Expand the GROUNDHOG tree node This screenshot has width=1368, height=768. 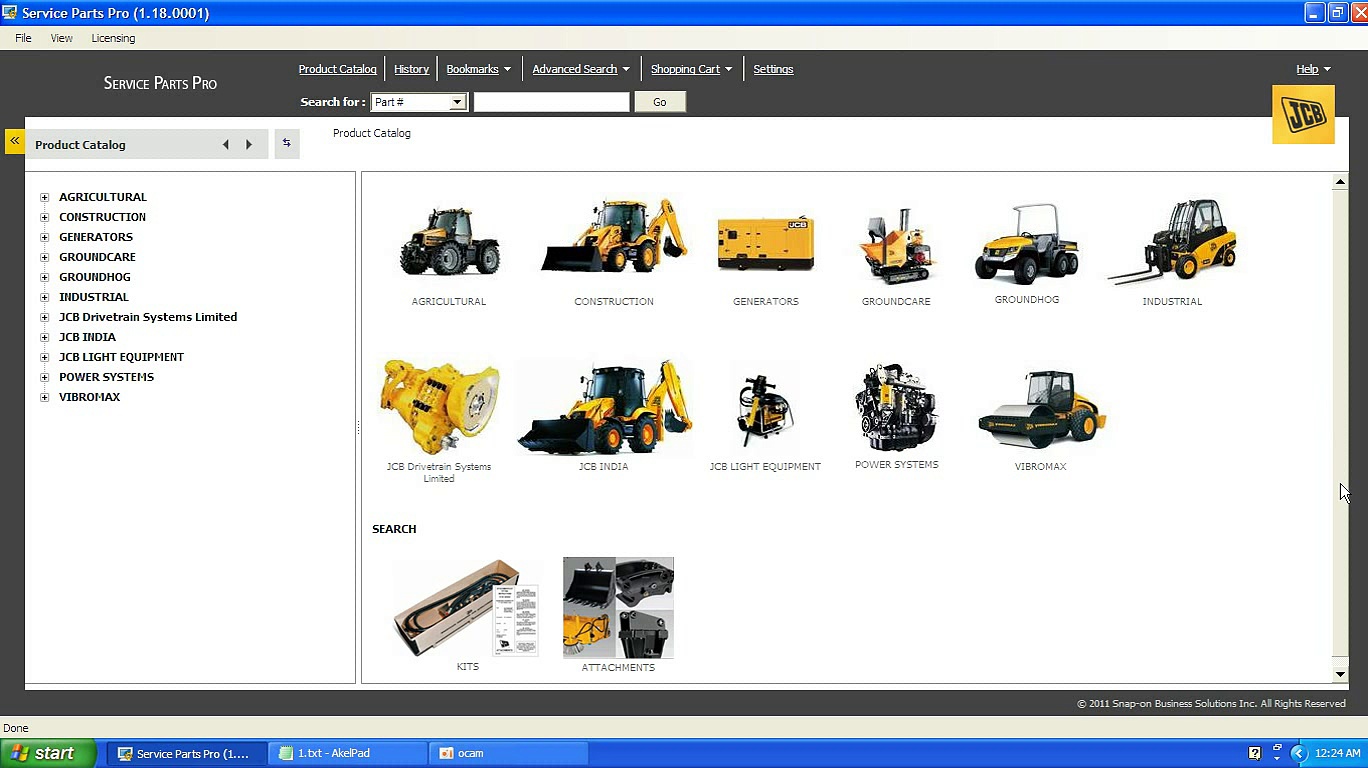[x=44, y=277]
